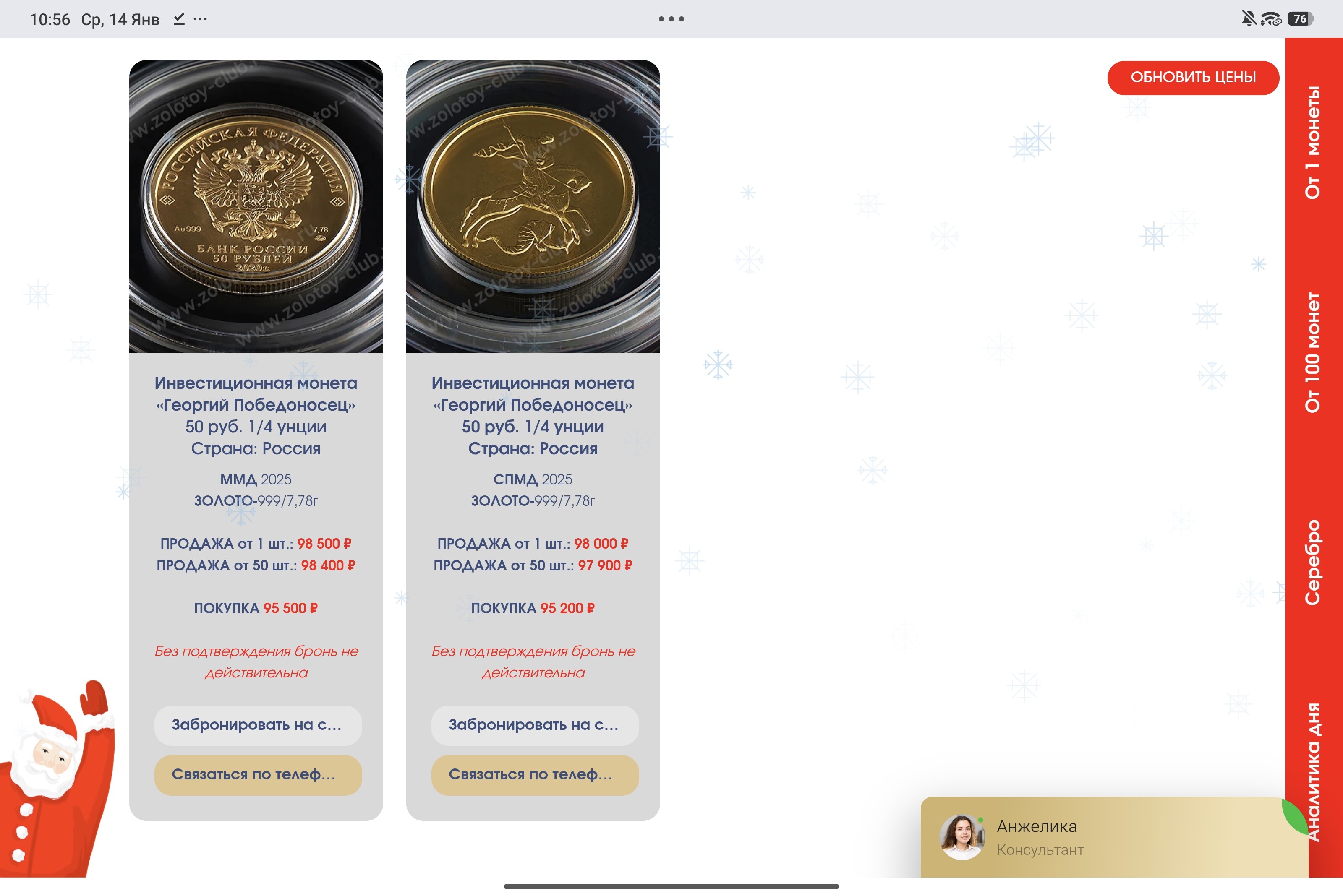Tap the battery indicator showing 76
1343x896 pixels.
point(1299,19)
